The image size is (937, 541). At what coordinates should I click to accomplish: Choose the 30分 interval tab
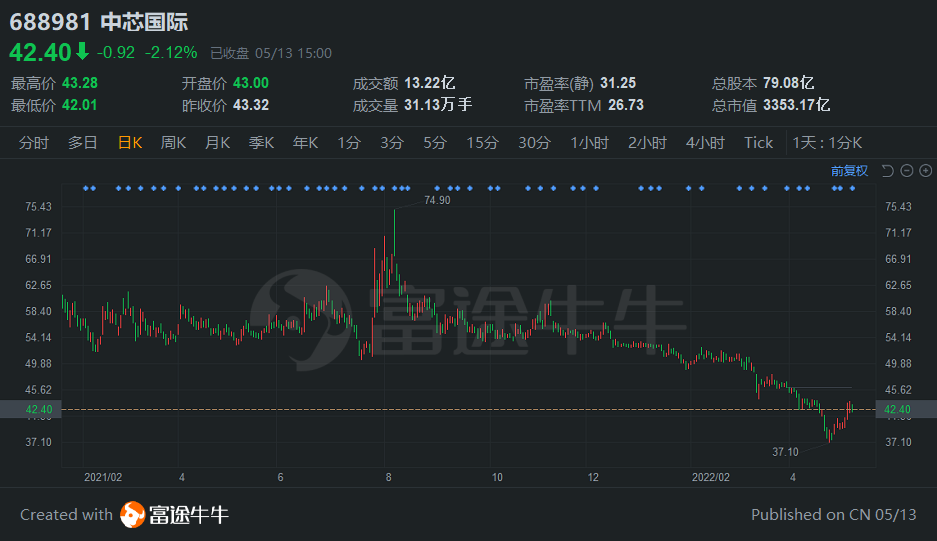534,143
